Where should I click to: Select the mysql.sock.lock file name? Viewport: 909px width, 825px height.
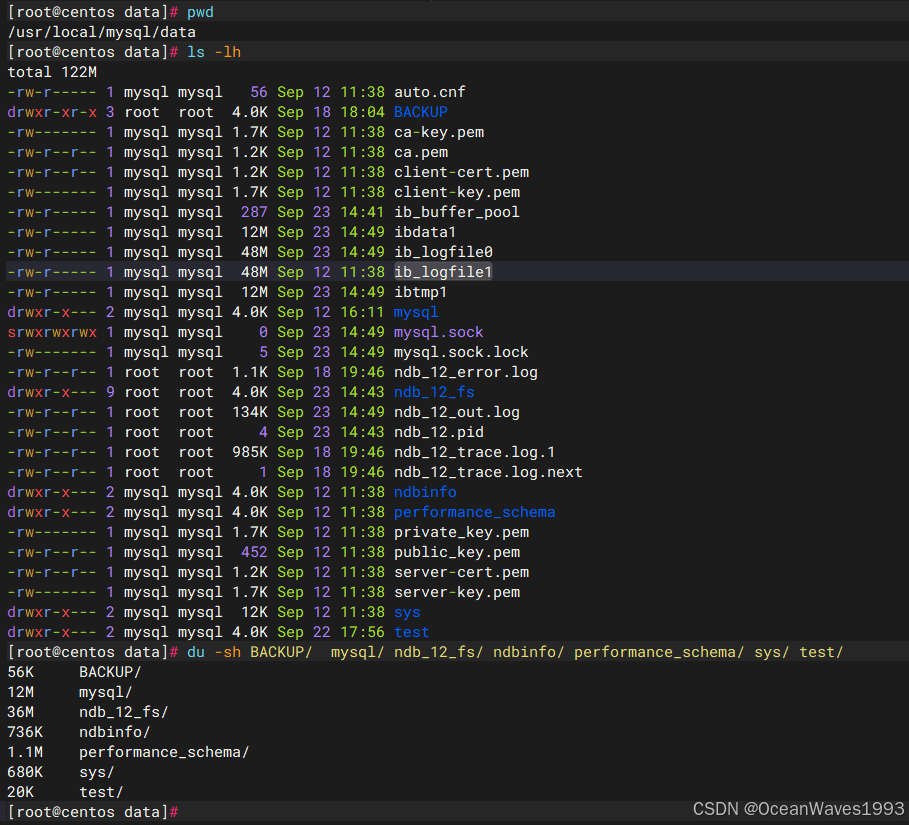461,352
